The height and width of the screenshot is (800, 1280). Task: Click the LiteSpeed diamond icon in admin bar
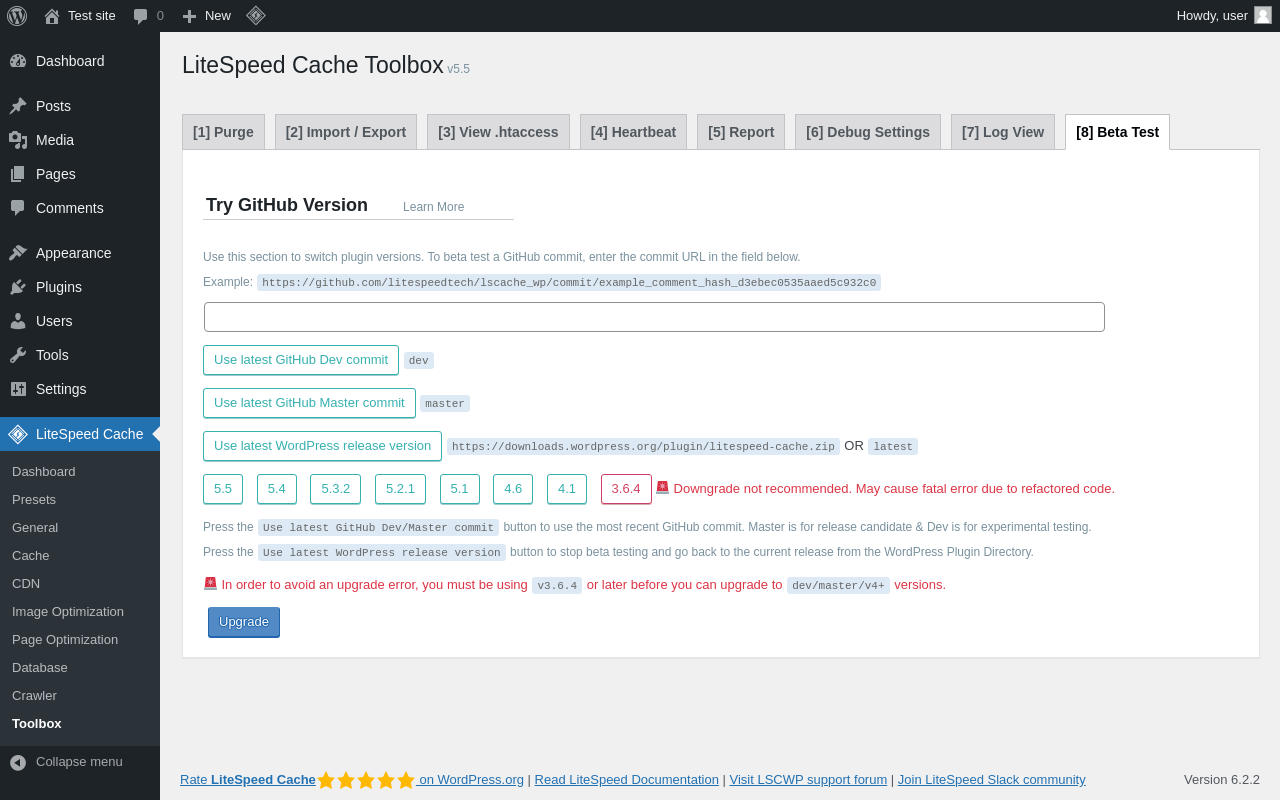256,15
